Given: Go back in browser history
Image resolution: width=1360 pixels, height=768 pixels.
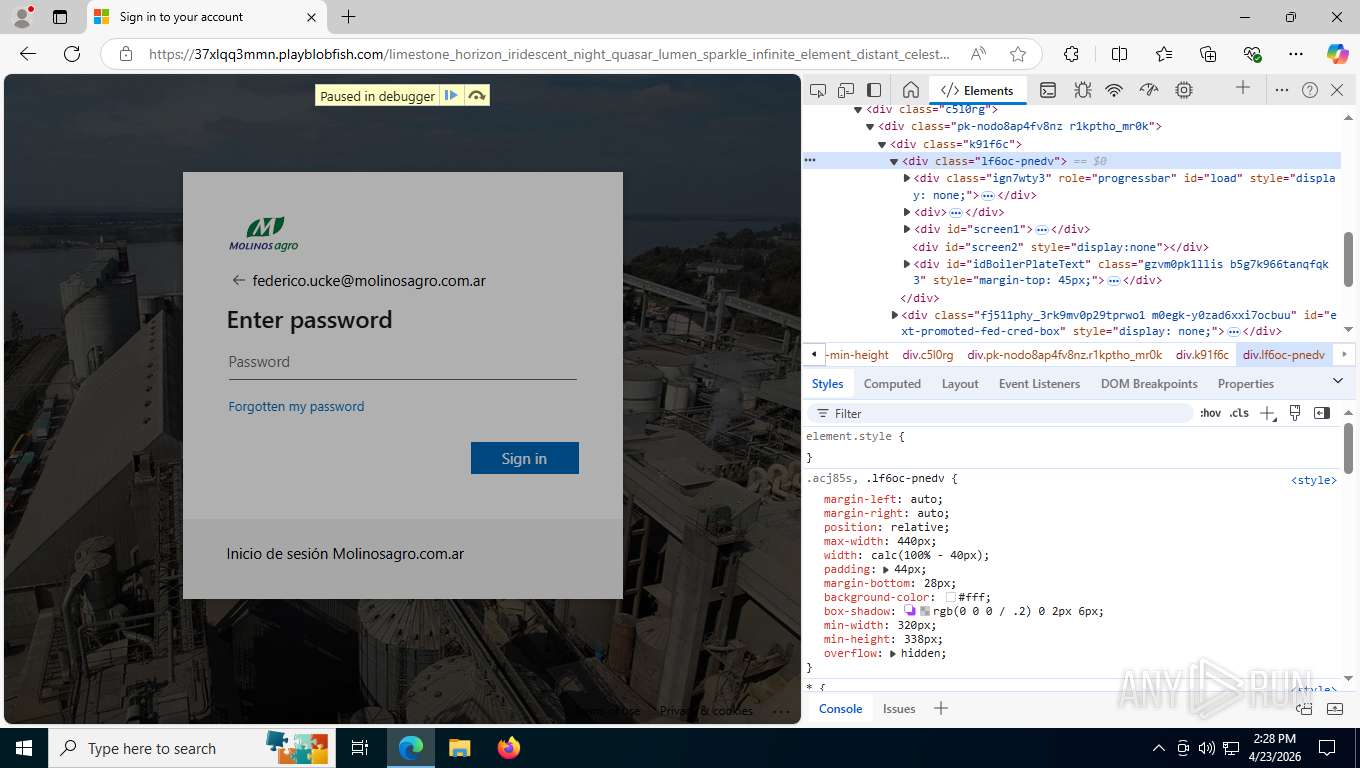Looking at the screenshot, I should pyautogui.click(x=28, y=54).
